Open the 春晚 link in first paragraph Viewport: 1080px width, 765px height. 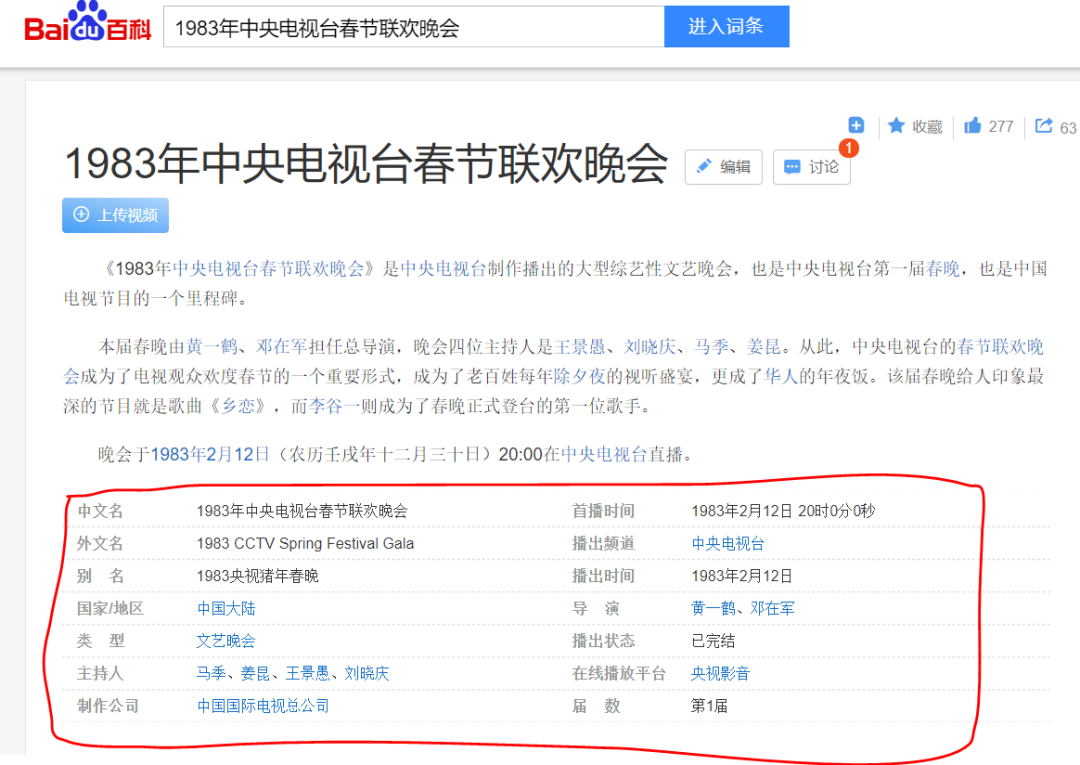tap(943, 269)
